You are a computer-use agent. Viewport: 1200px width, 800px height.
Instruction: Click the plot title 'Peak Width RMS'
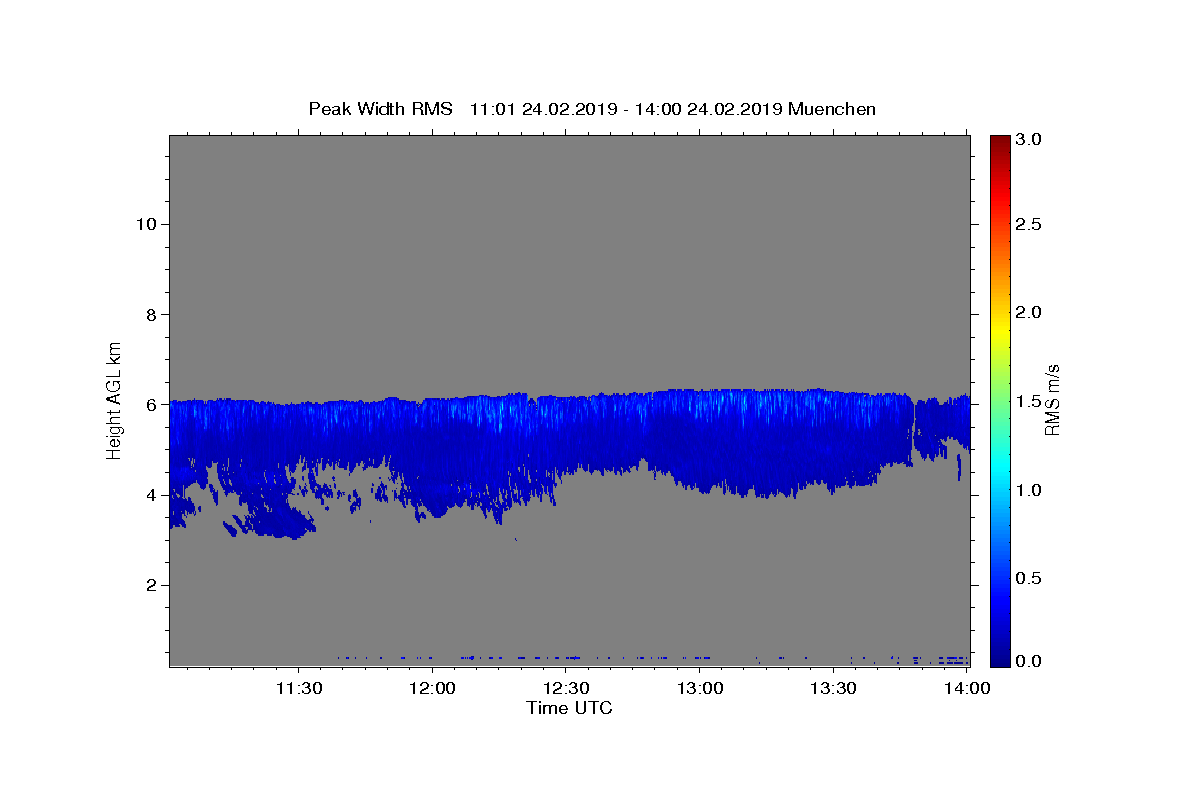(x=380, y=109)
